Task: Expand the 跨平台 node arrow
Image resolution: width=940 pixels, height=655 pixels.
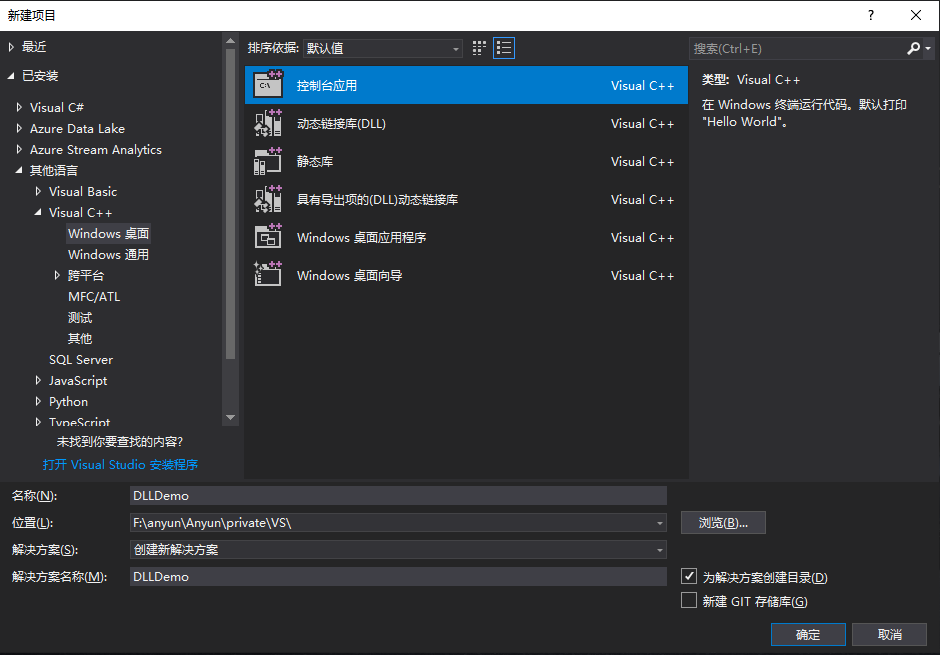Action: pyautogui.click(x=58, y=275)
